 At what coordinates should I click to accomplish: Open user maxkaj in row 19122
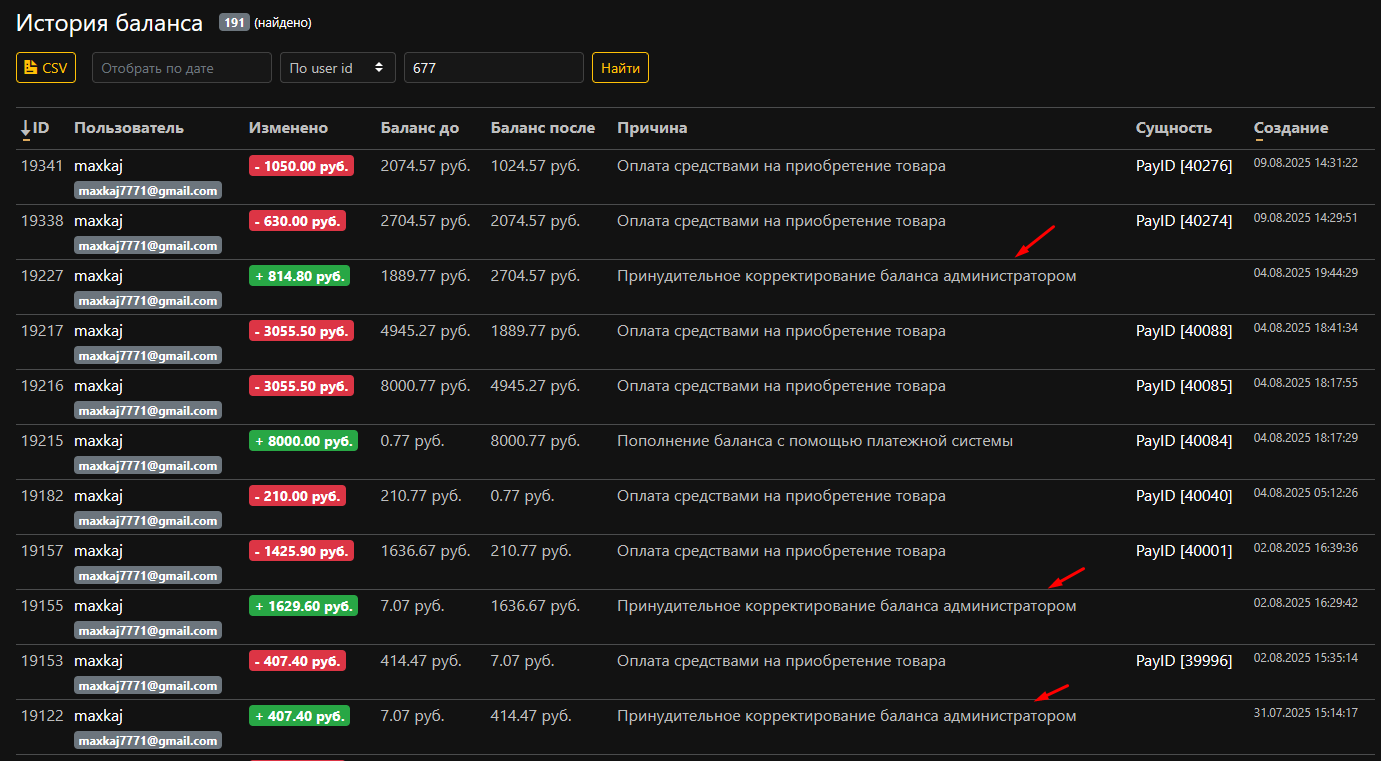point(98,716)
